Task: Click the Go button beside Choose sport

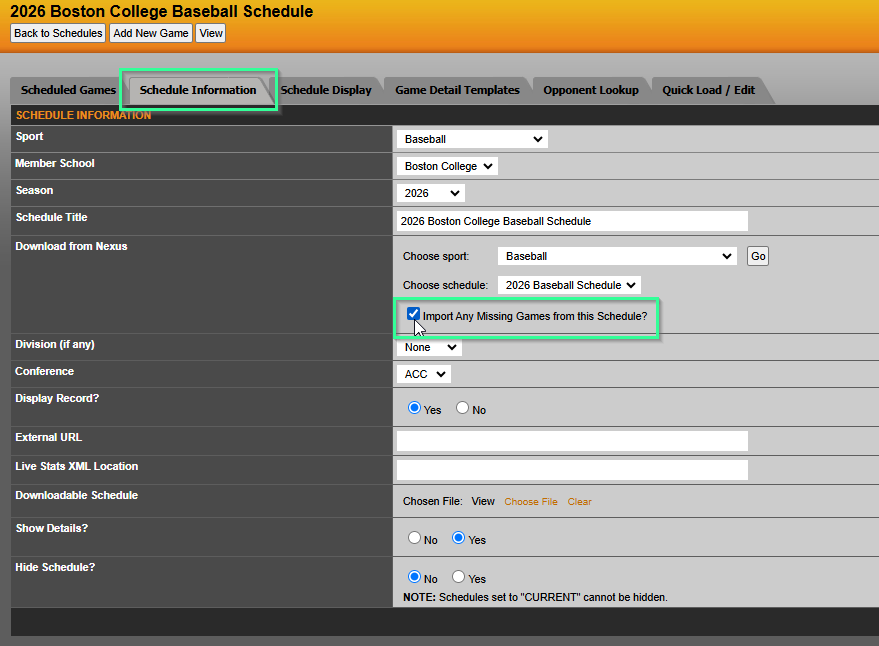Action: (758, 256)
